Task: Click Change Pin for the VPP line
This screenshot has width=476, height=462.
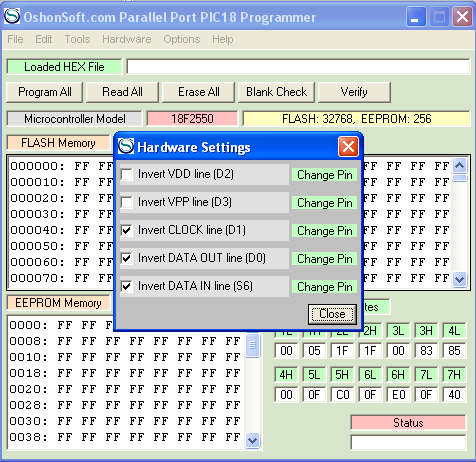Action: coord(325,203)
